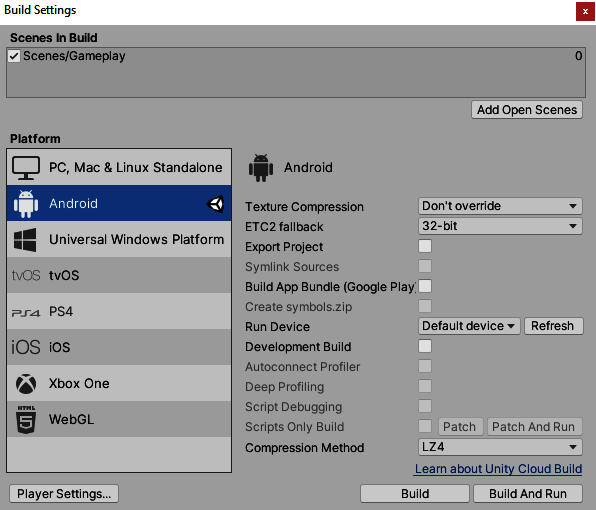Click the HTML5 WebGL icon

(x=26, y=420)
